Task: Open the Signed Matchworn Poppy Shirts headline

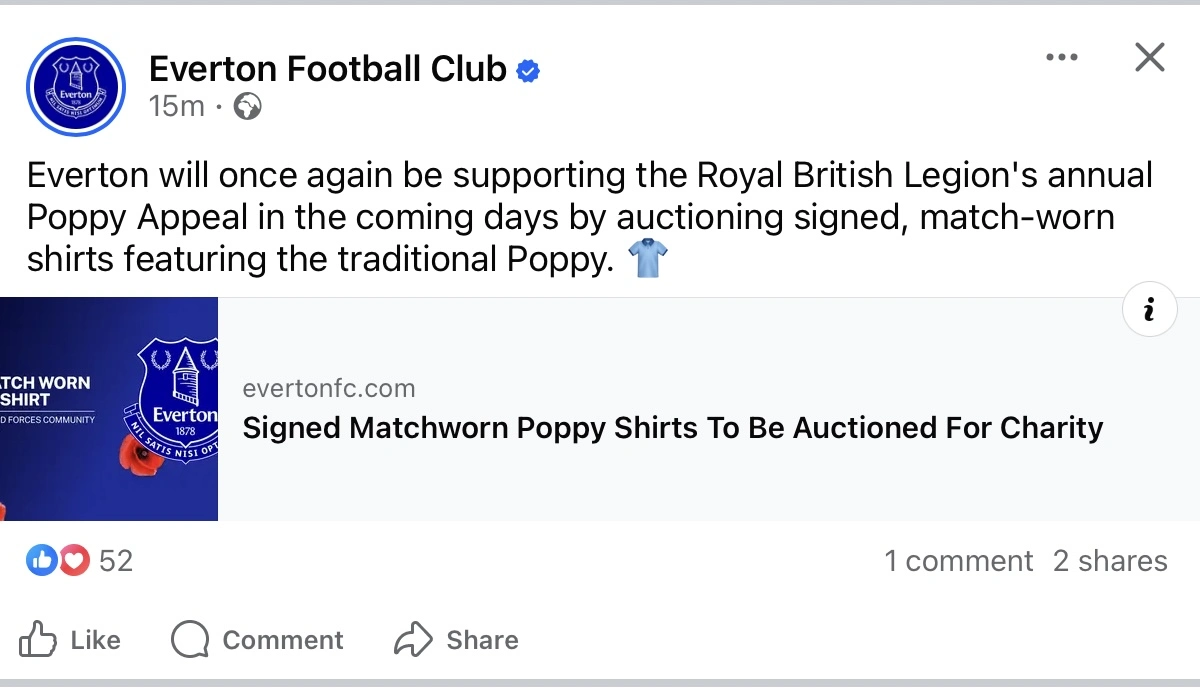Action: pos(673,429)
